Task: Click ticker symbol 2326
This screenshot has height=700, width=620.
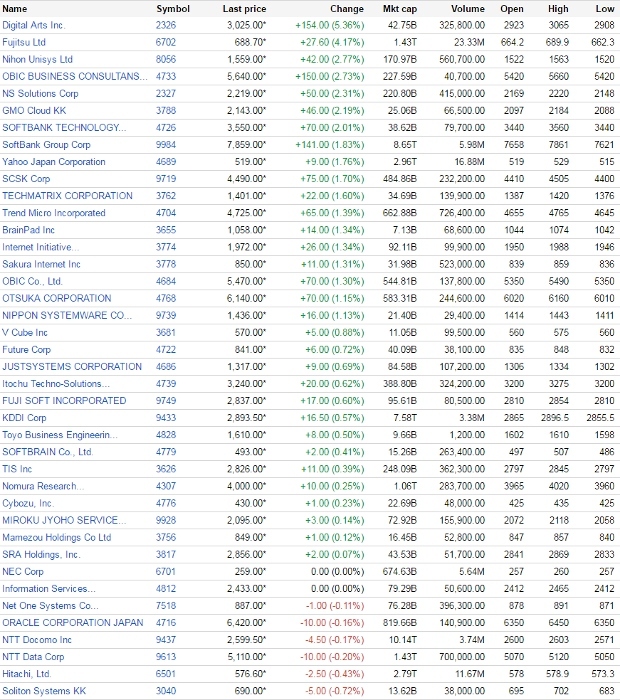Action: [166, 25]
